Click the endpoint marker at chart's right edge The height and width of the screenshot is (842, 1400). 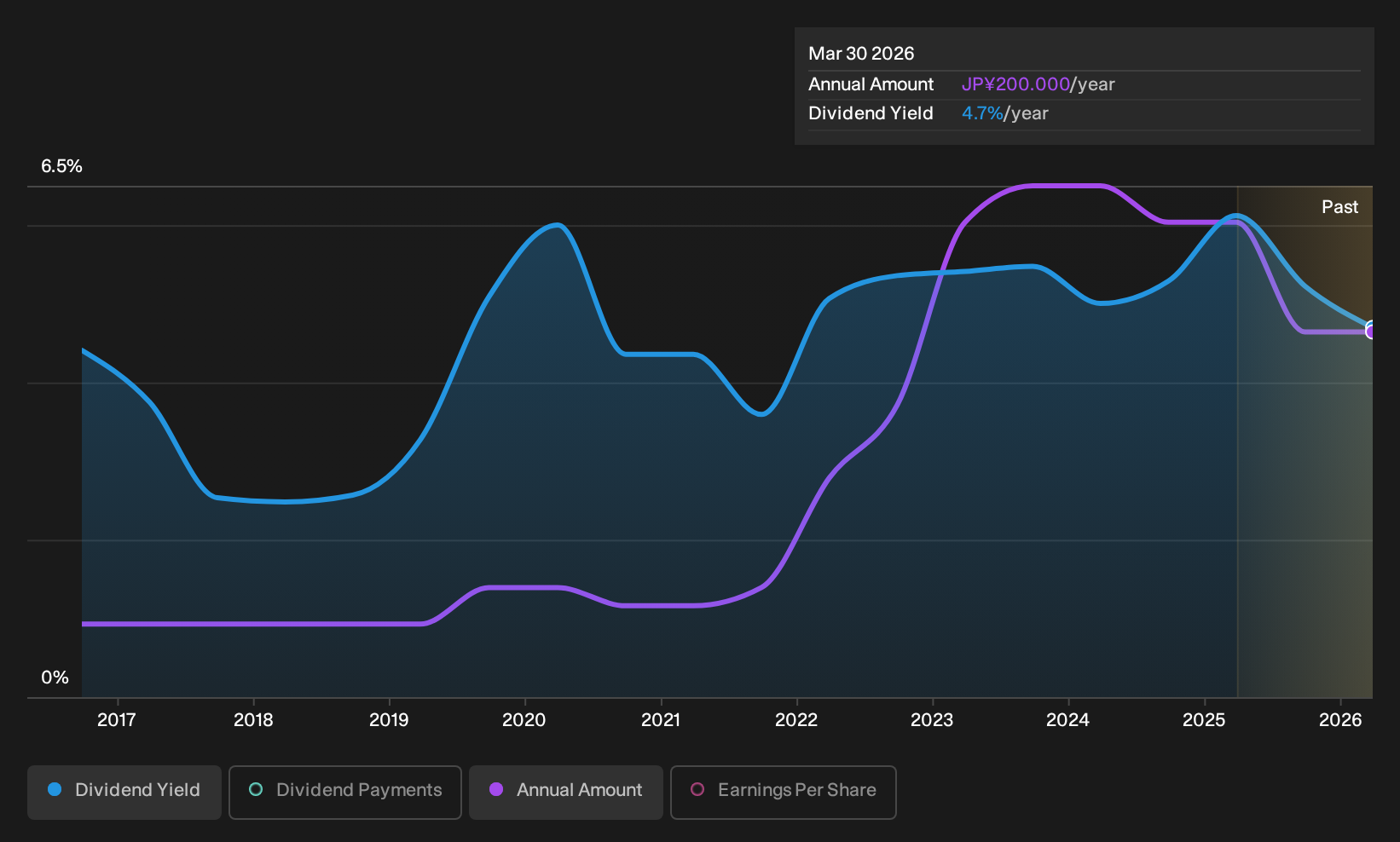(1372, 331)
